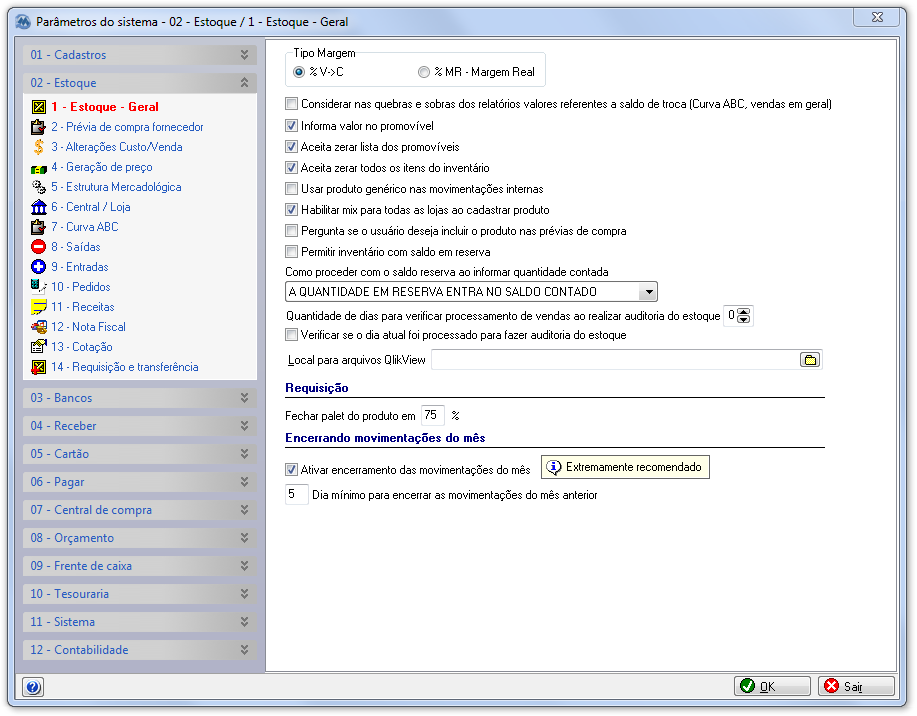Screen dimensions: 917x716
Task: Open 3 - Alterações Custo/Venda page
Action: [116, 147]
